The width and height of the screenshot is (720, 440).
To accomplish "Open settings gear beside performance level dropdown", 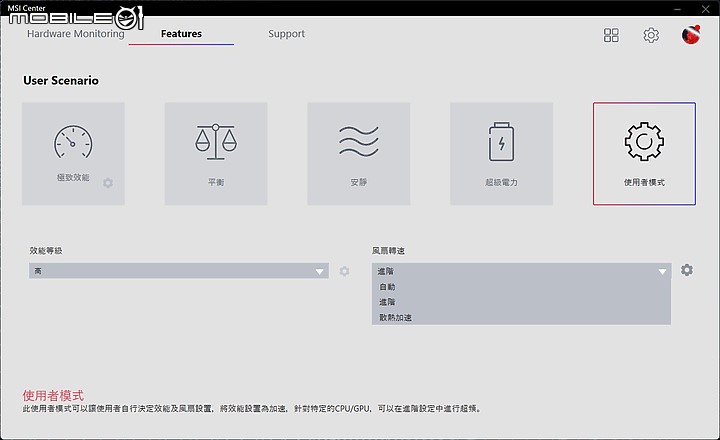I will [x=344, y=271].
